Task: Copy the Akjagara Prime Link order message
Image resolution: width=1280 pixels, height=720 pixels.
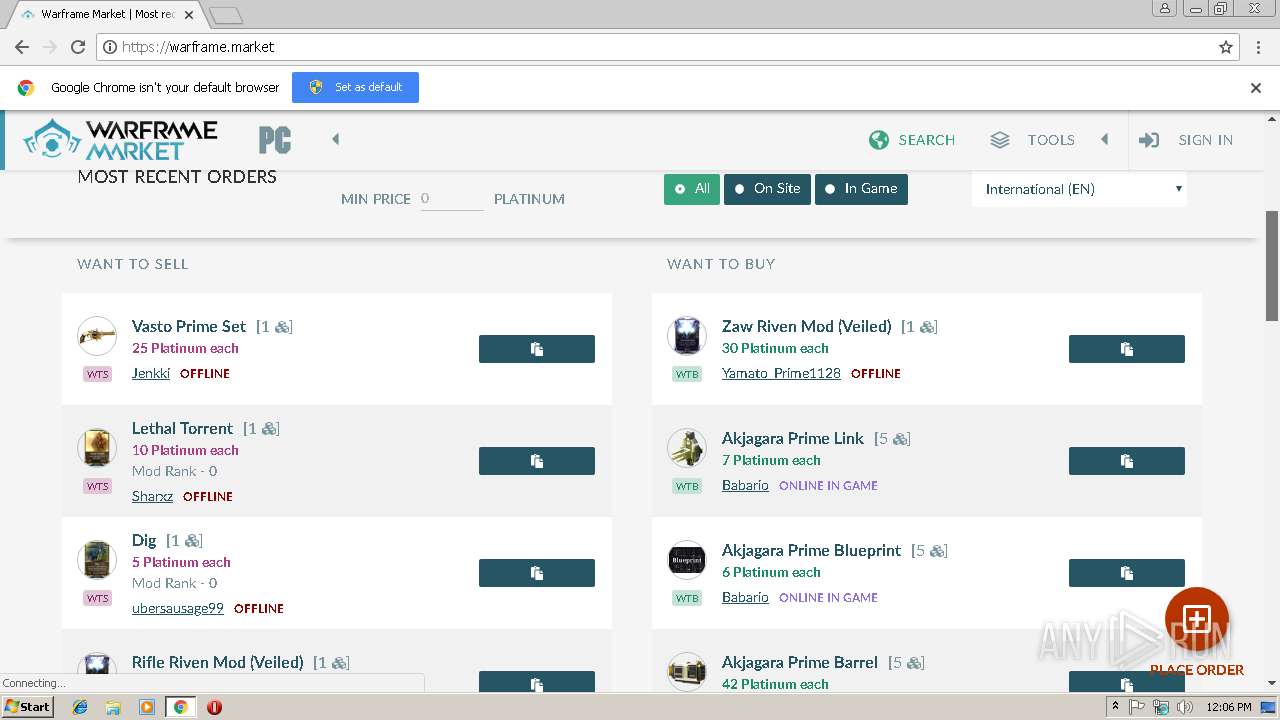Action: [1127, 461]
